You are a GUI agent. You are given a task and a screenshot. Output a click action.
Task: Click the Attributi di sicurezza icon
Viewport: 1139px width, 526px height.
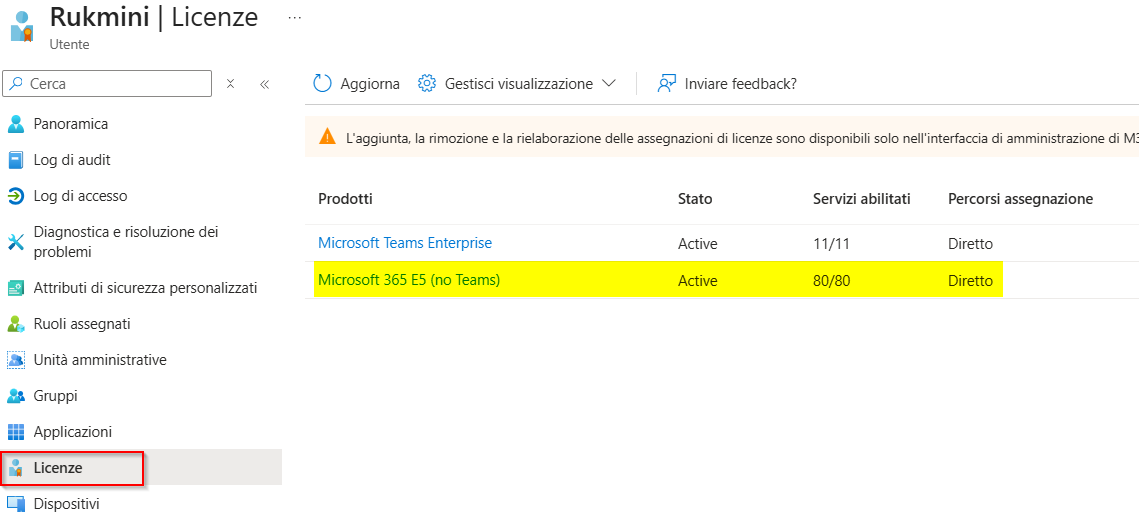pos(16,288)
